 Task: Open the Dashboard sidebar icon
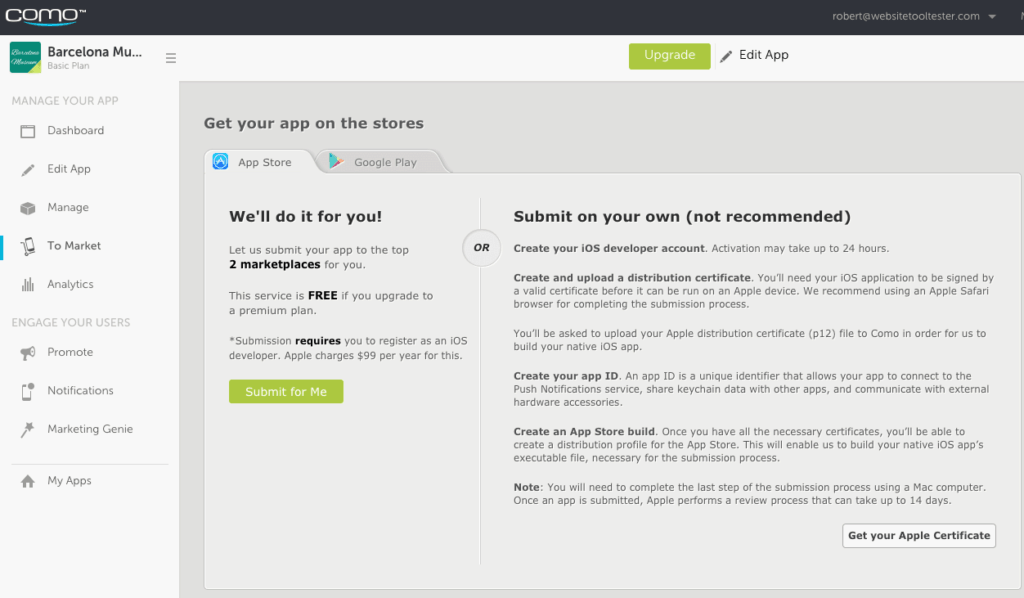(x=27, y=131)
